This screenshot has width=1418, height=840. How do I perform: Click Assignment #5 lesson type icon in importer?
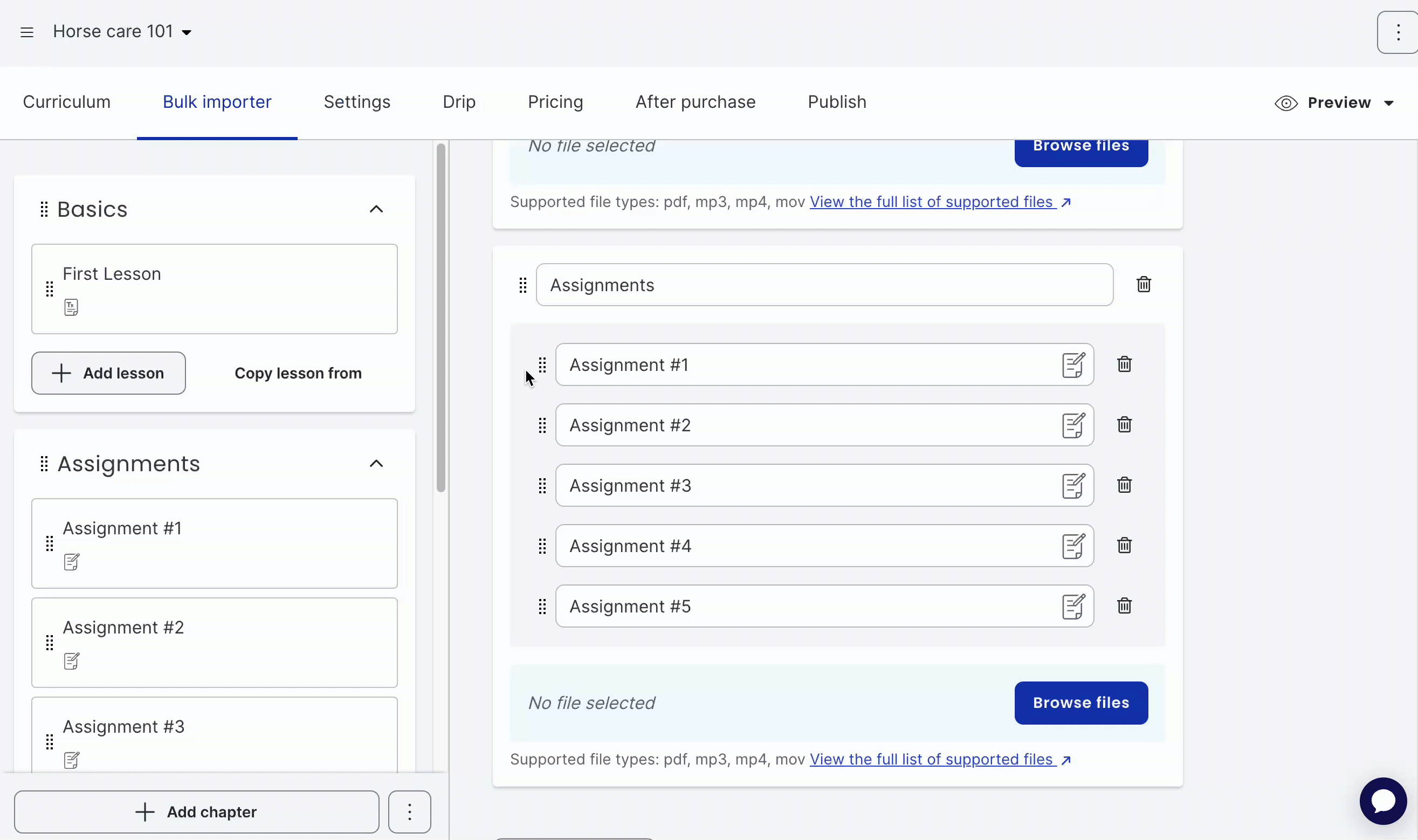click(x=1073, y=606)
